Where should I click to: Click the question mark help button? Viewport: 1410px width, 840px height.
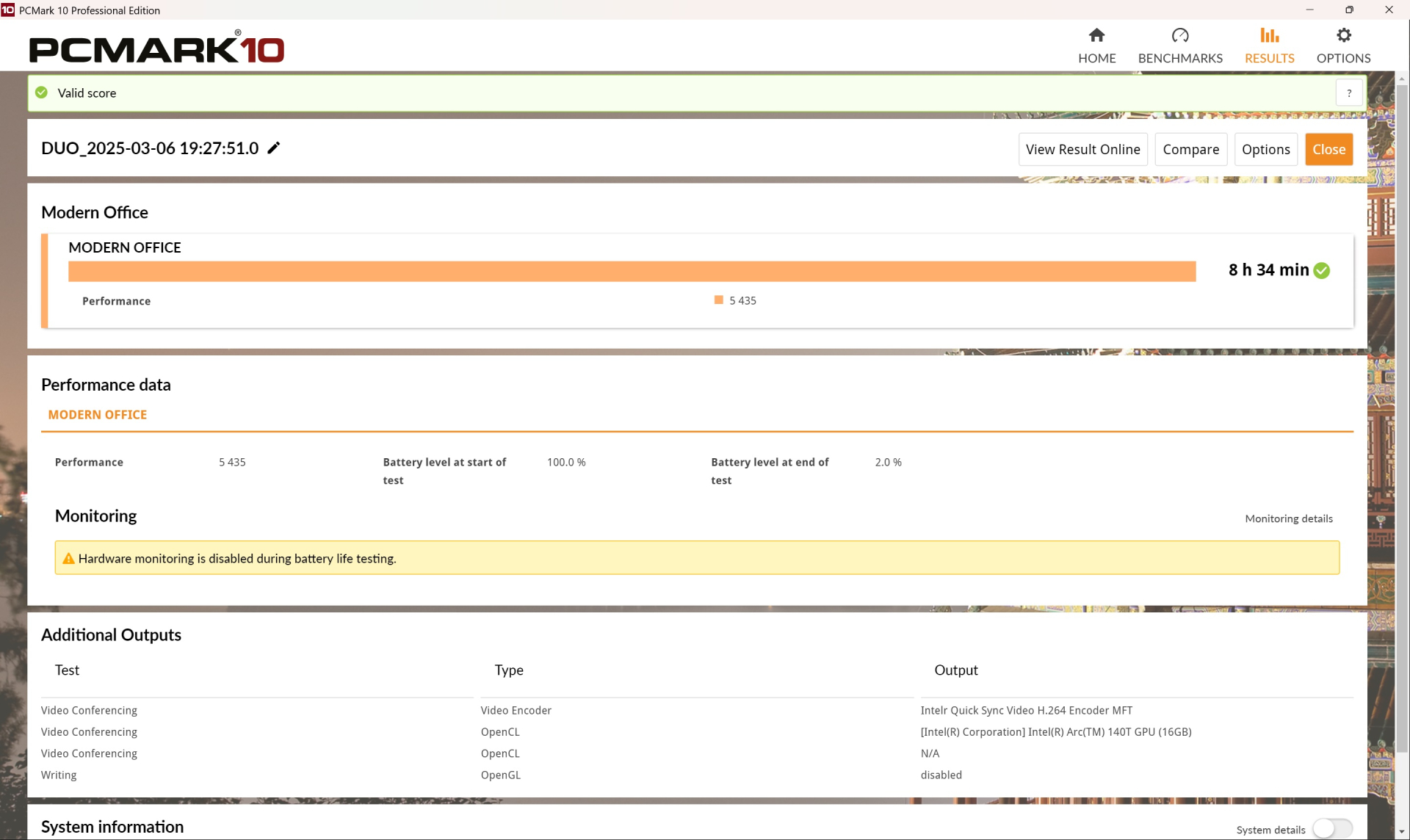tap(1348, 93)
